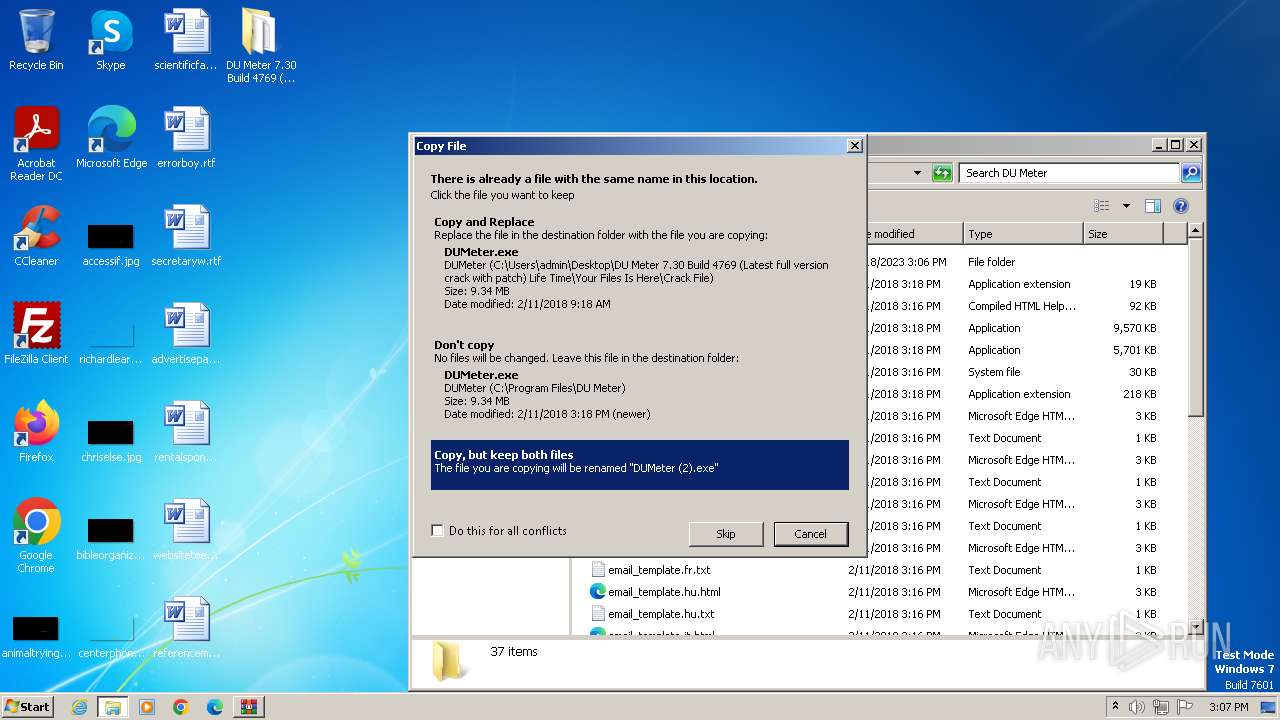
Task: Click the network tray icon
Action: pyautogui.click(x=1161, y=707)
